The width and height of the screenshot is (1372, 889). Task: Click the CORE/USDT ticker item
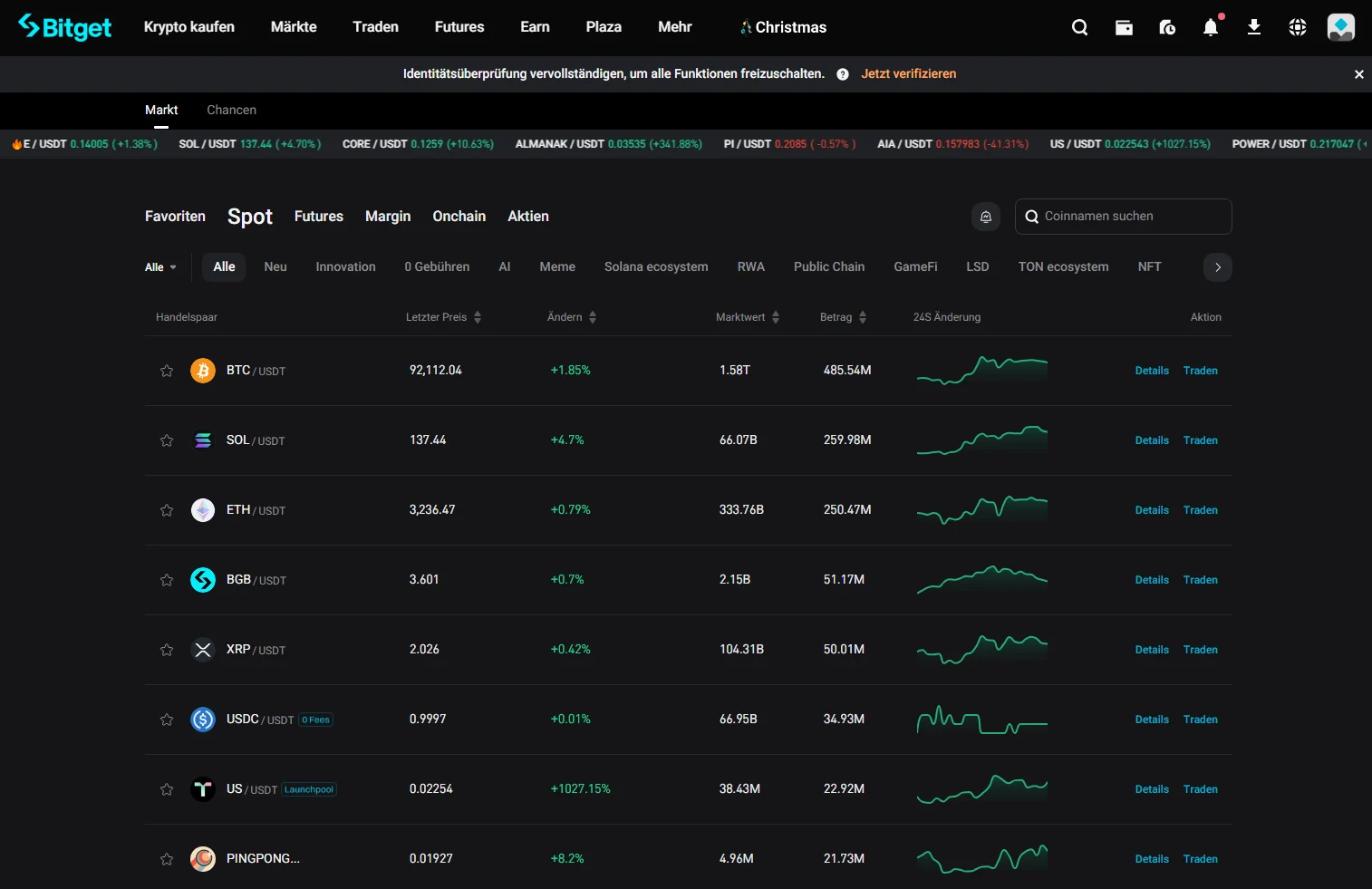(x=418, y=144)
